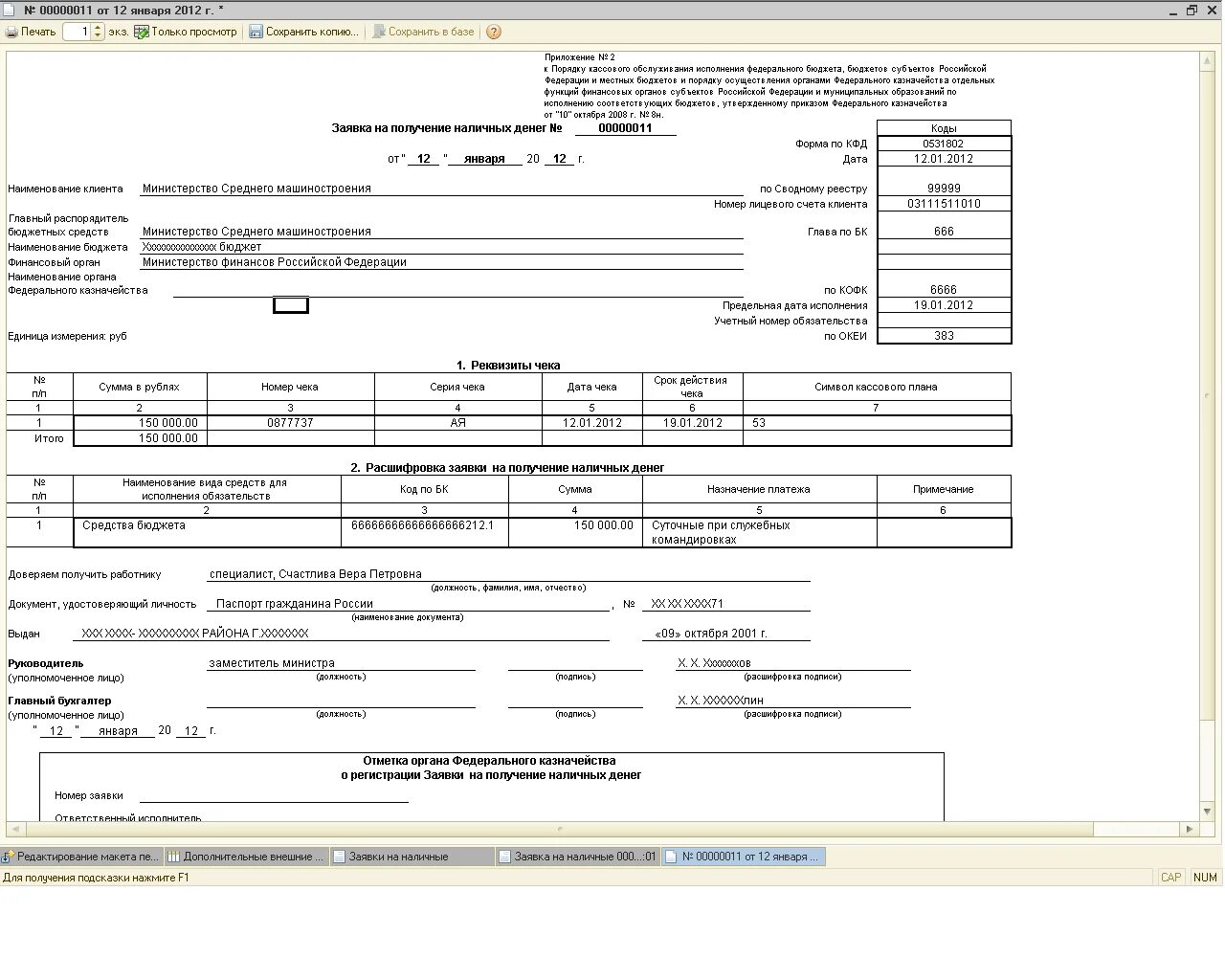The width and height of the screenshot is (1225, 980).
Task: Click the greyed Сохранить в базе button
Action: (x=423, y=32)
